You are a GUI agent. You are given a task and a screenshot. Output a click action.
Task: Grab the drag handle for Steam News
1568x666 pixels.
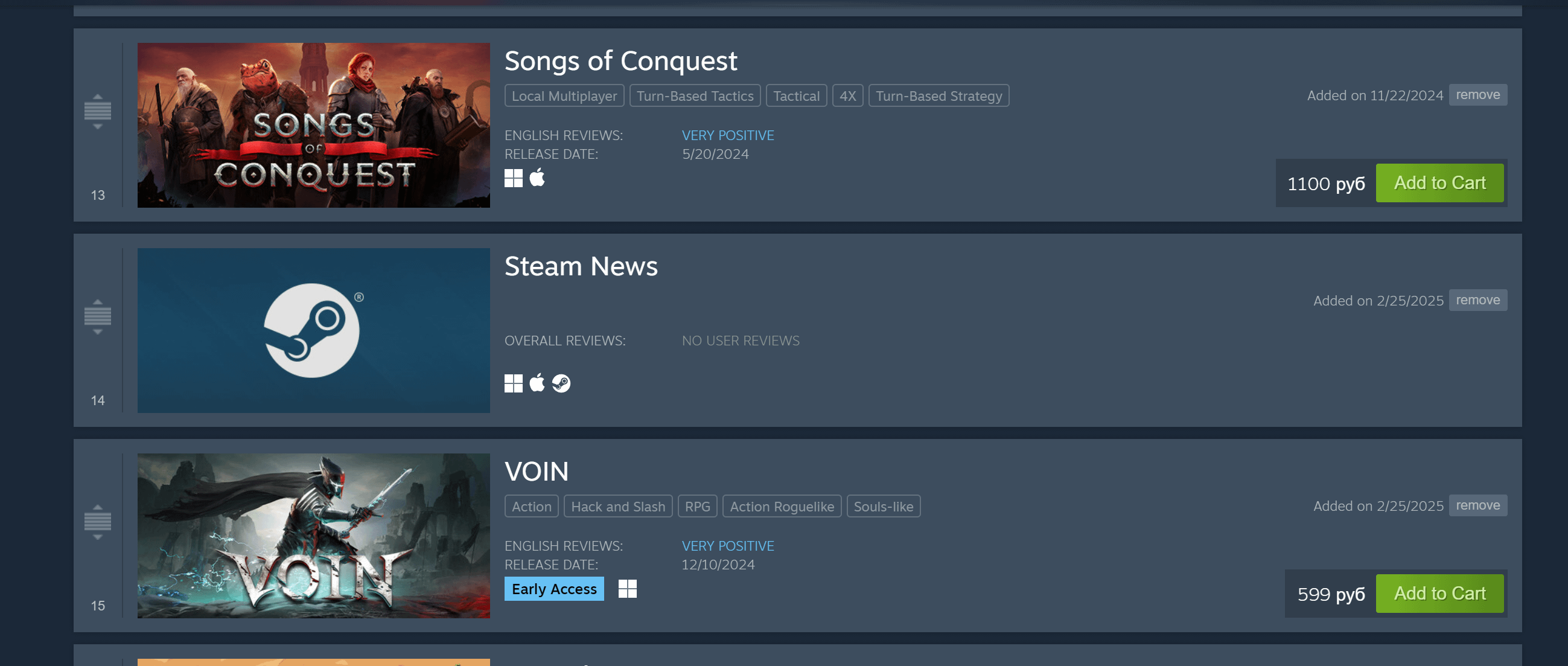pos(97,316)
